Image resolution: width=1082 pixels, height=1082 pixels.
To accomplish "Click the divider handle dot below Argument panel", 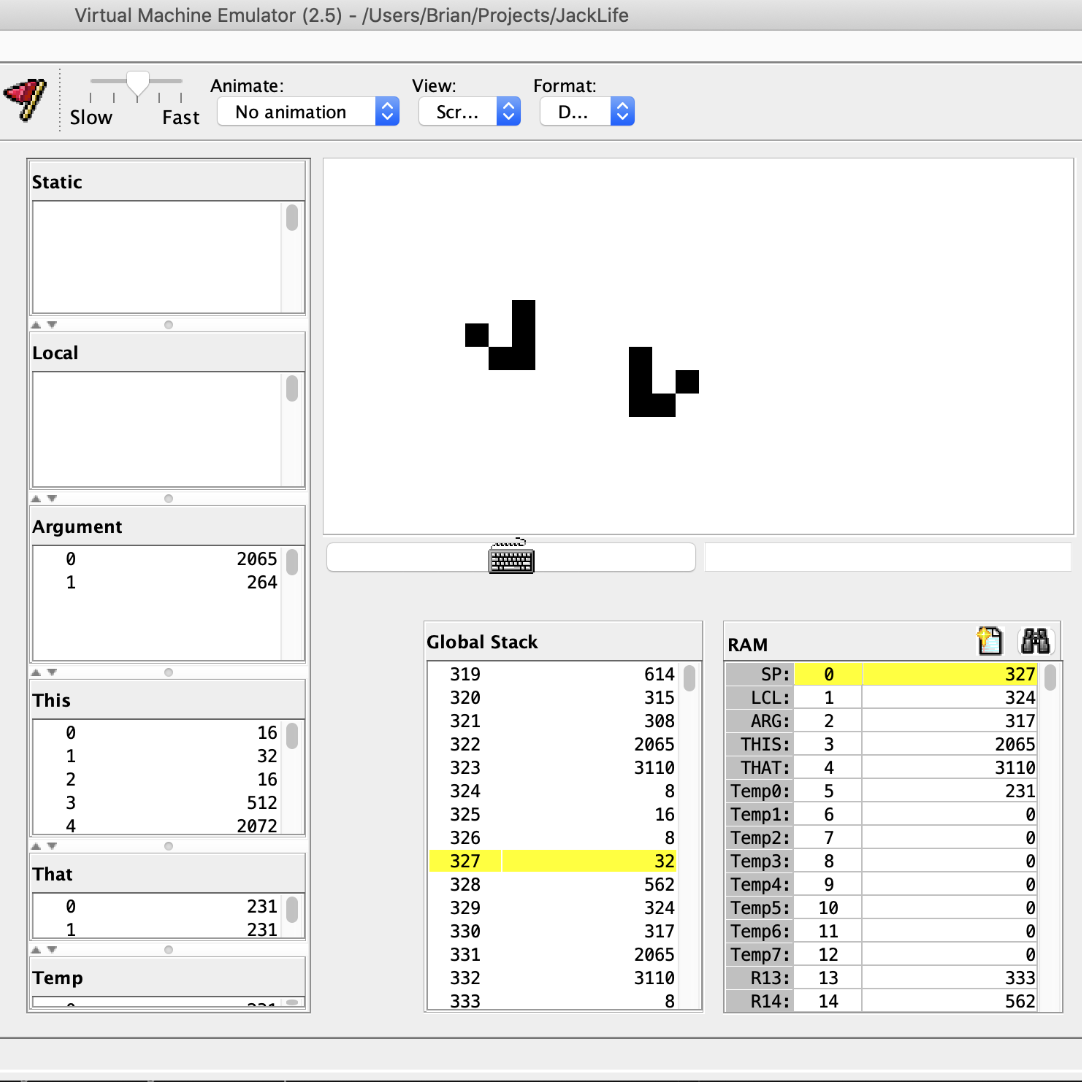I will tap(168, 672).
